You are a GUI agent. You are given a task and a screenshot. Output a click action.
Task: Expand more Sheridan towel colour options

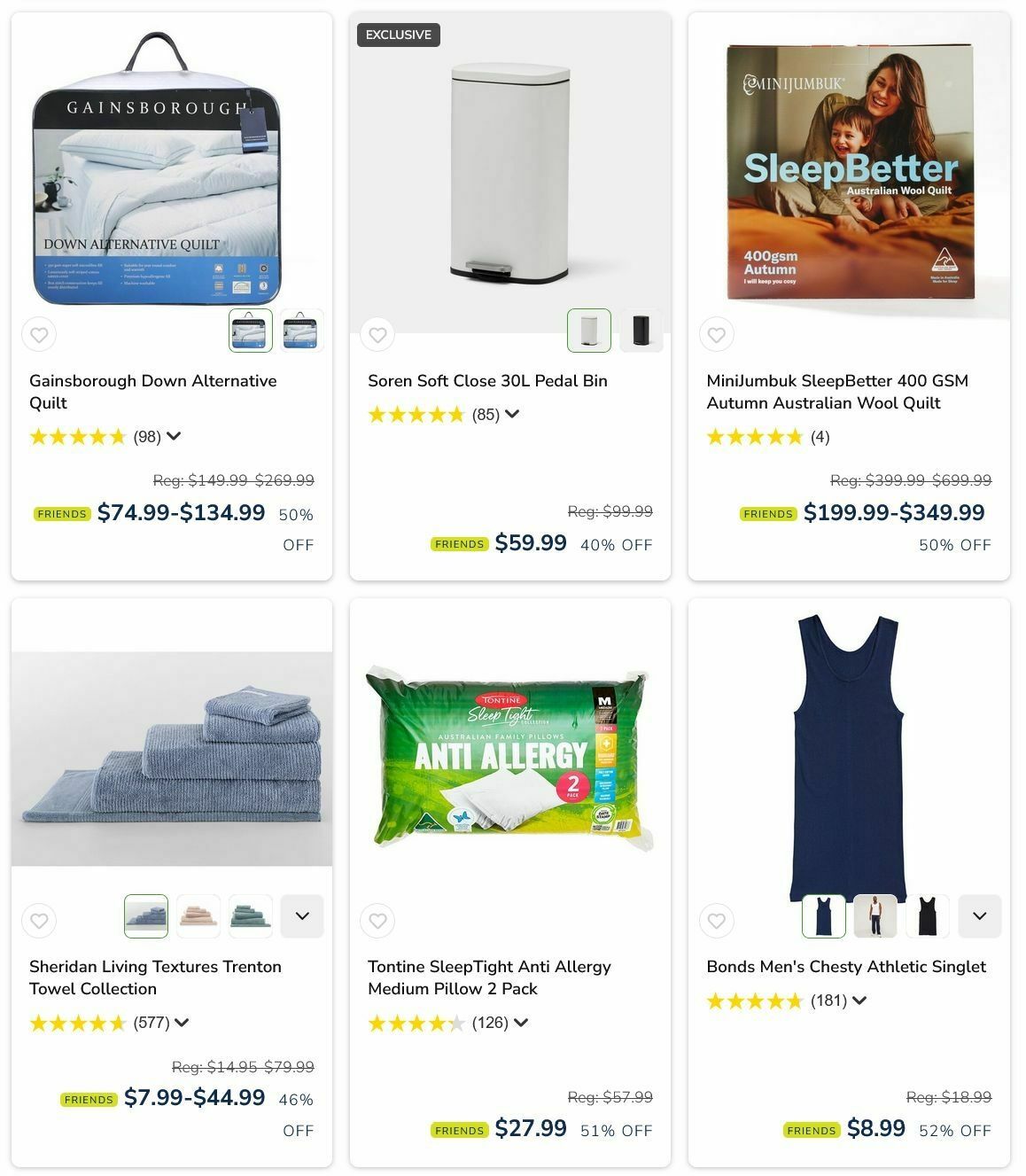click(x=302, y=916)
